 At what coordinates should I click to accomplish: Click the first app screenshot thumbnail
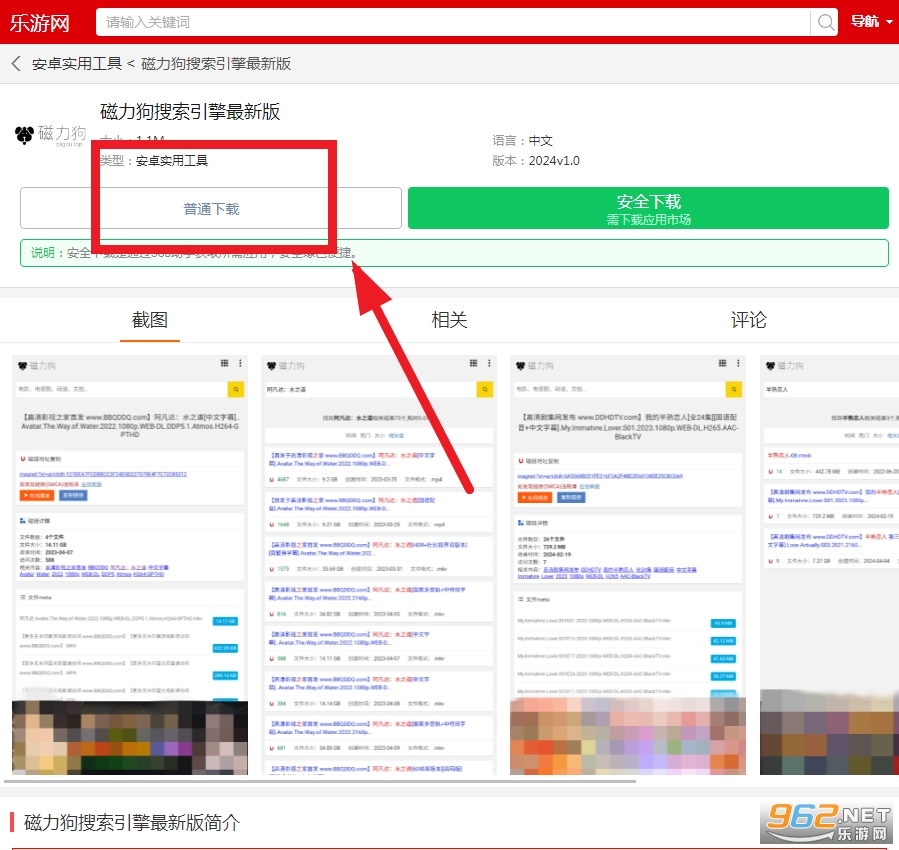[x=128, y=565]
